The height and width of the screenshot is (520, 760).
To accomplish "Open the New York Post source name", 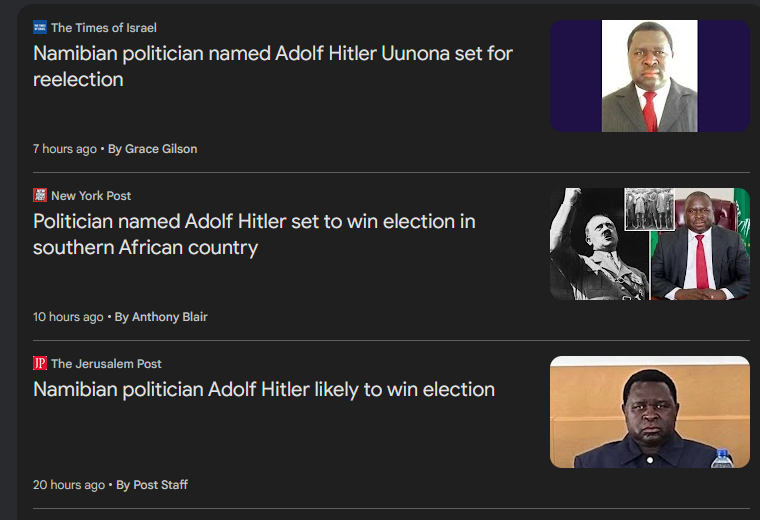I will coord(91,195).
